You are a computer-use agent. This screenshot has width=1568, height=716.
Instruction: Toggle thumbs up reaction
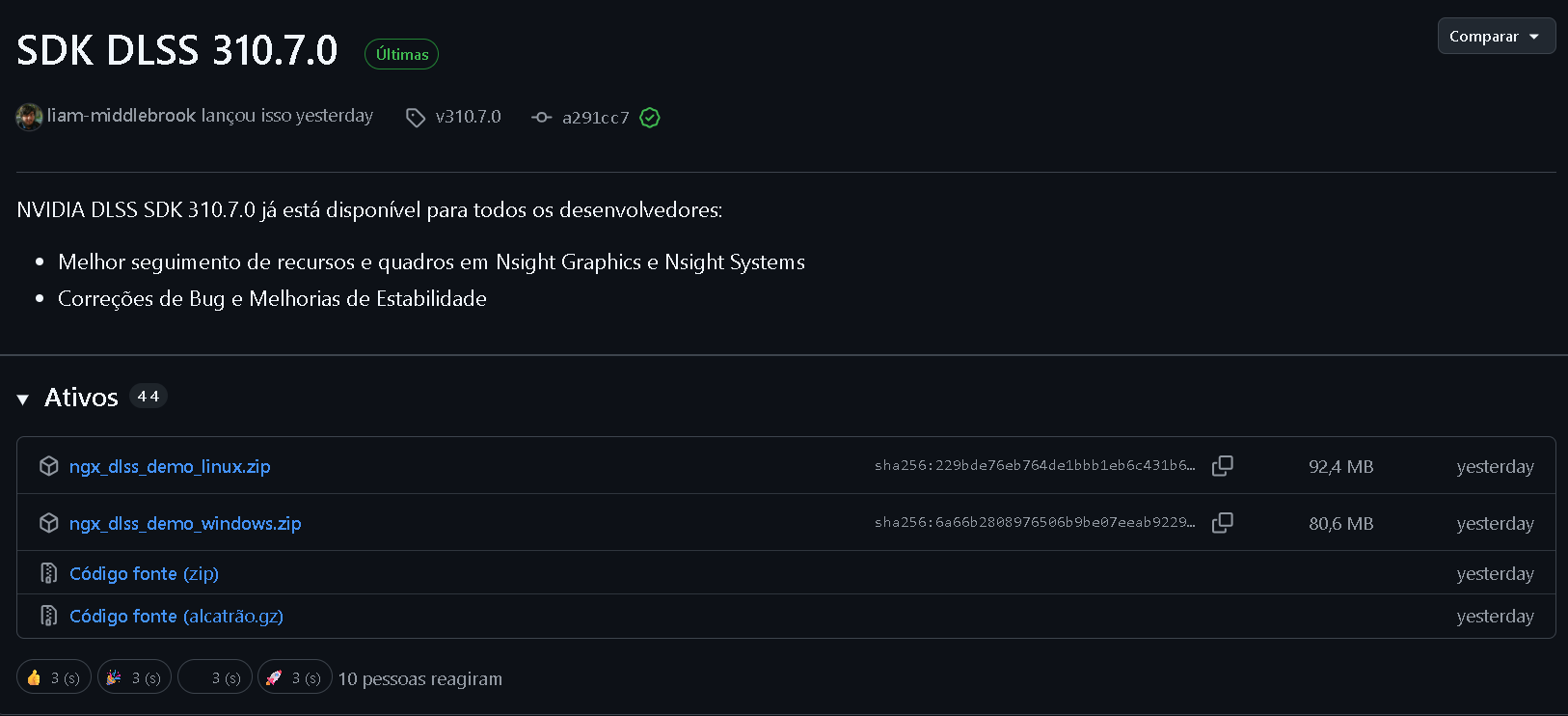tap(54, 677)
